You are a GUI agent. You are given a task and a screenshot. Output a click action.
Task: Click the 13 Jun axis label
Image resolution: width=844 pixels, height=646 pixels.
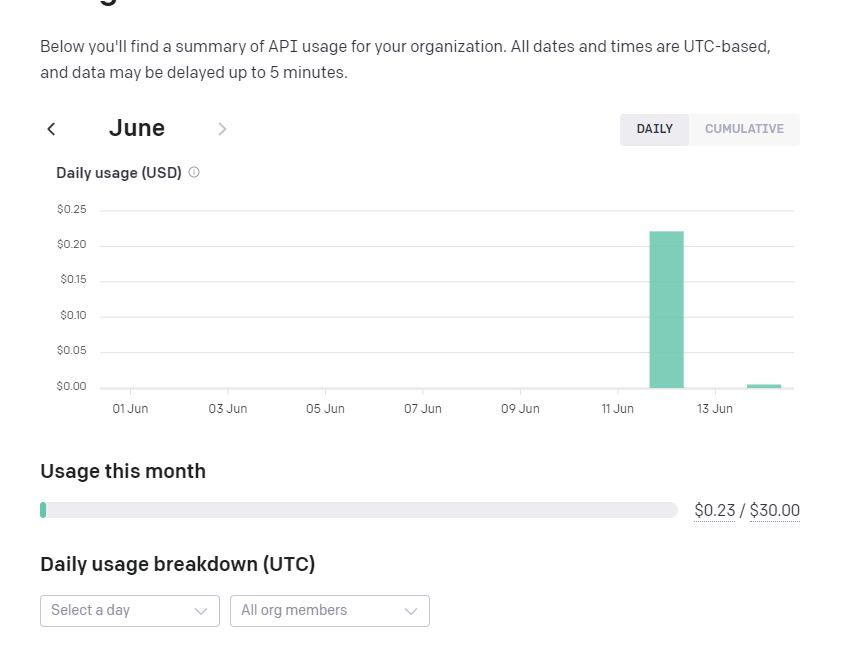tap(715, 409)
